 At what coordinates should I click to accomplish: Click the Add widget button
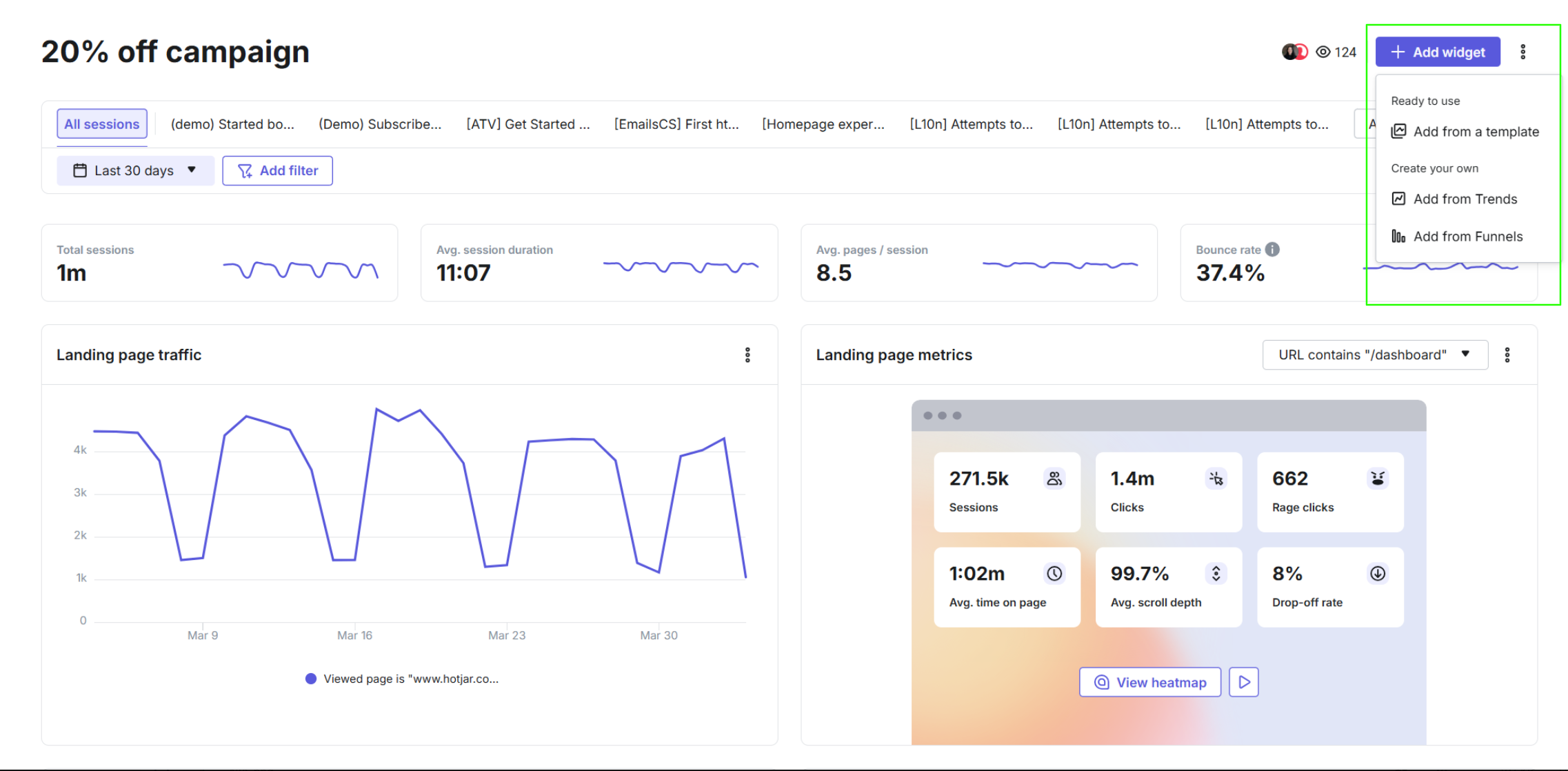tap(1437, 52)
